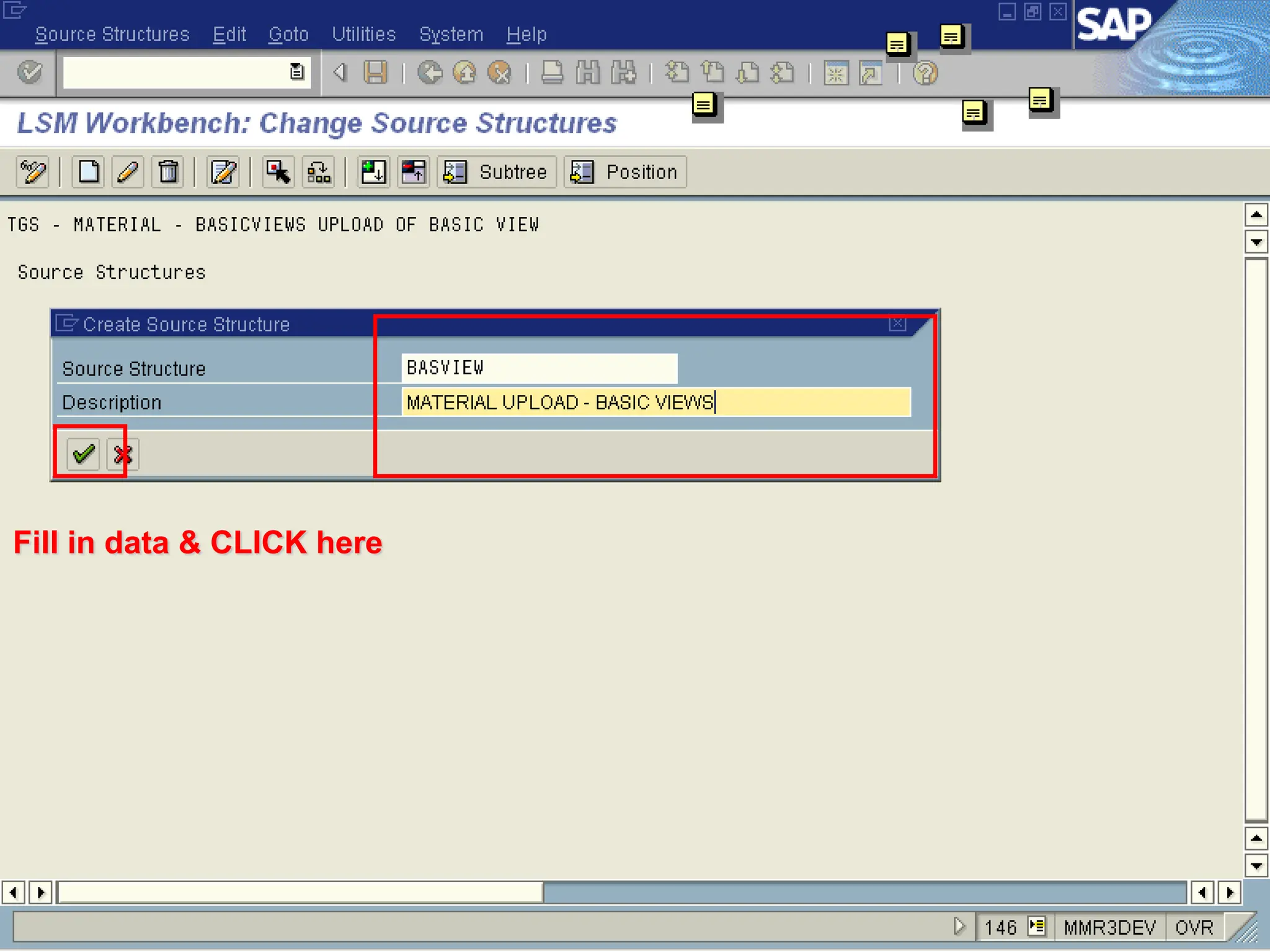Click the Select cursor icon
The image size is (1270, 952).
(x=278, y=172)
